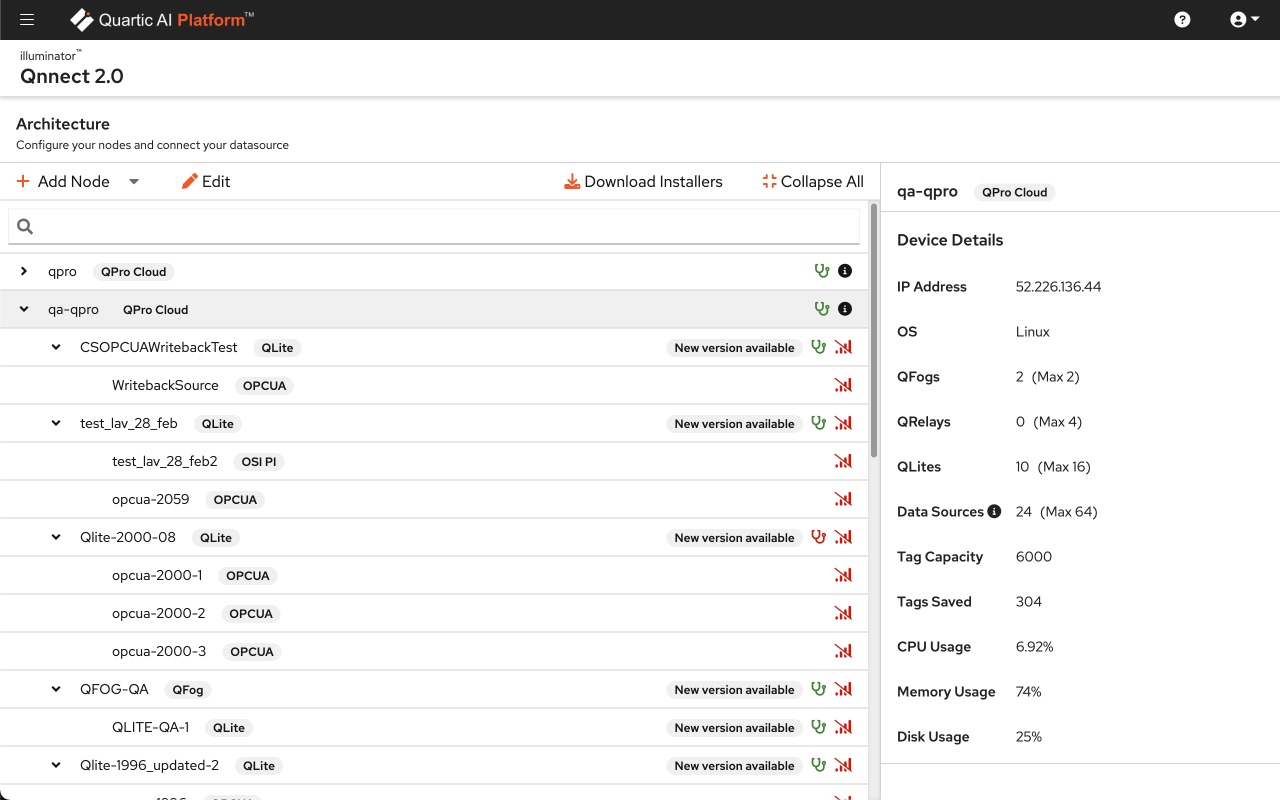Viewport: 1280px width, 800px height.
Task: Focus the node search field
Action: click(x=434, y=227)
